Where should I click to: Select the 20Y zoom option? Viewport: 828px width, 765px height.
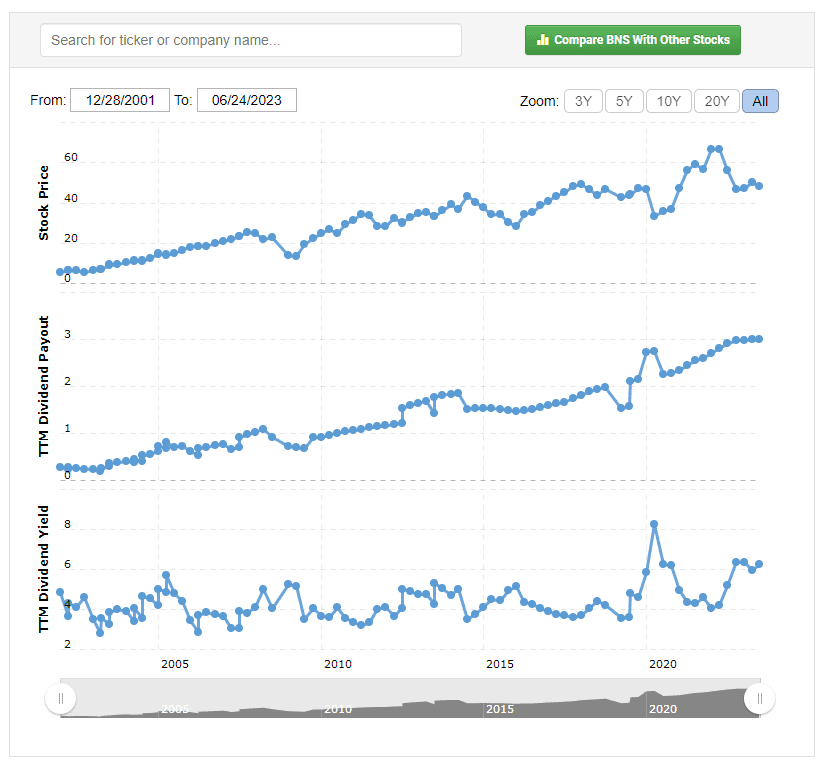(716, 101)
